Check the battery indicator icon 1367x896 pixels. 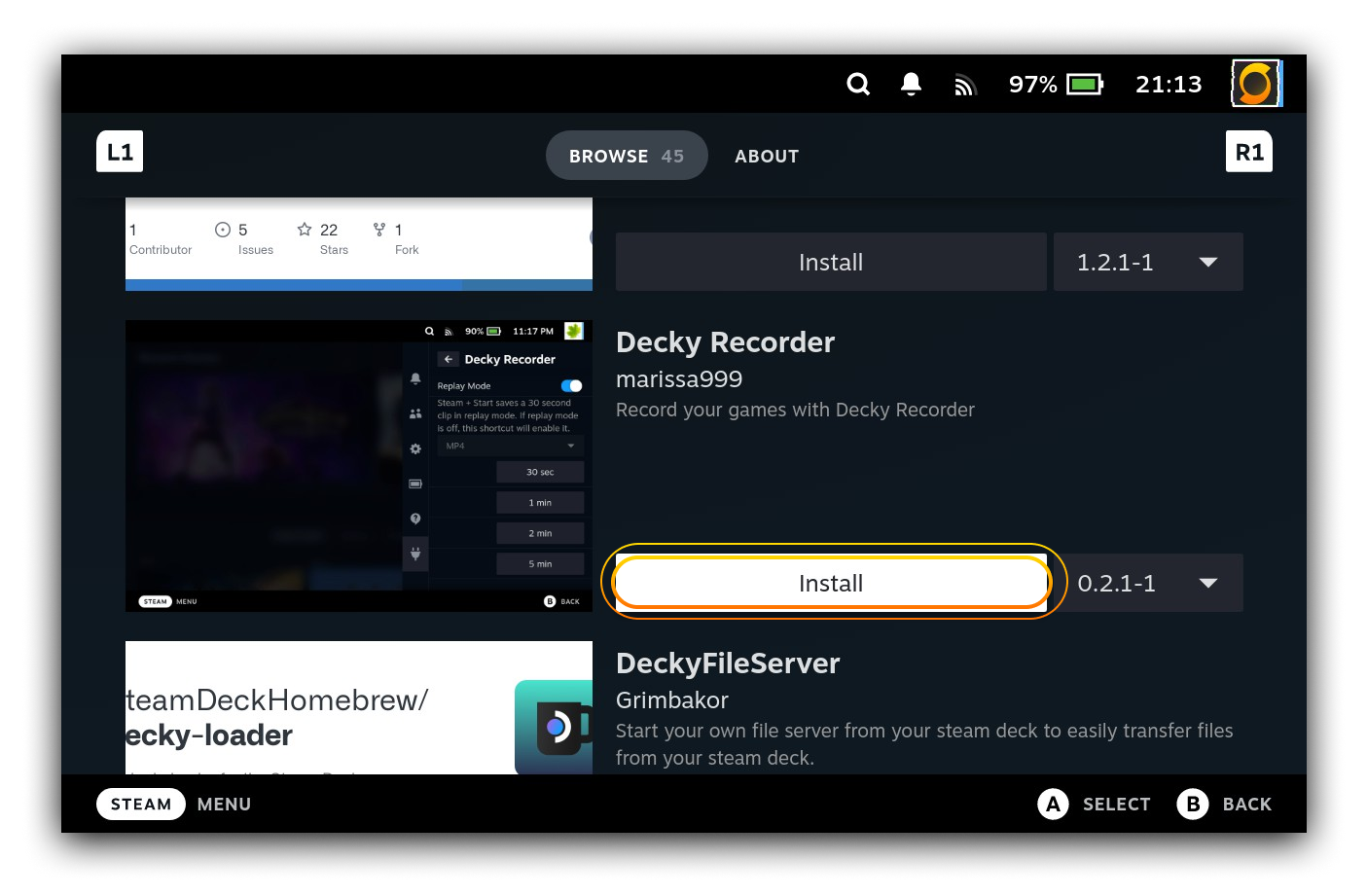pyautogui.click(x=1085, y=85)
